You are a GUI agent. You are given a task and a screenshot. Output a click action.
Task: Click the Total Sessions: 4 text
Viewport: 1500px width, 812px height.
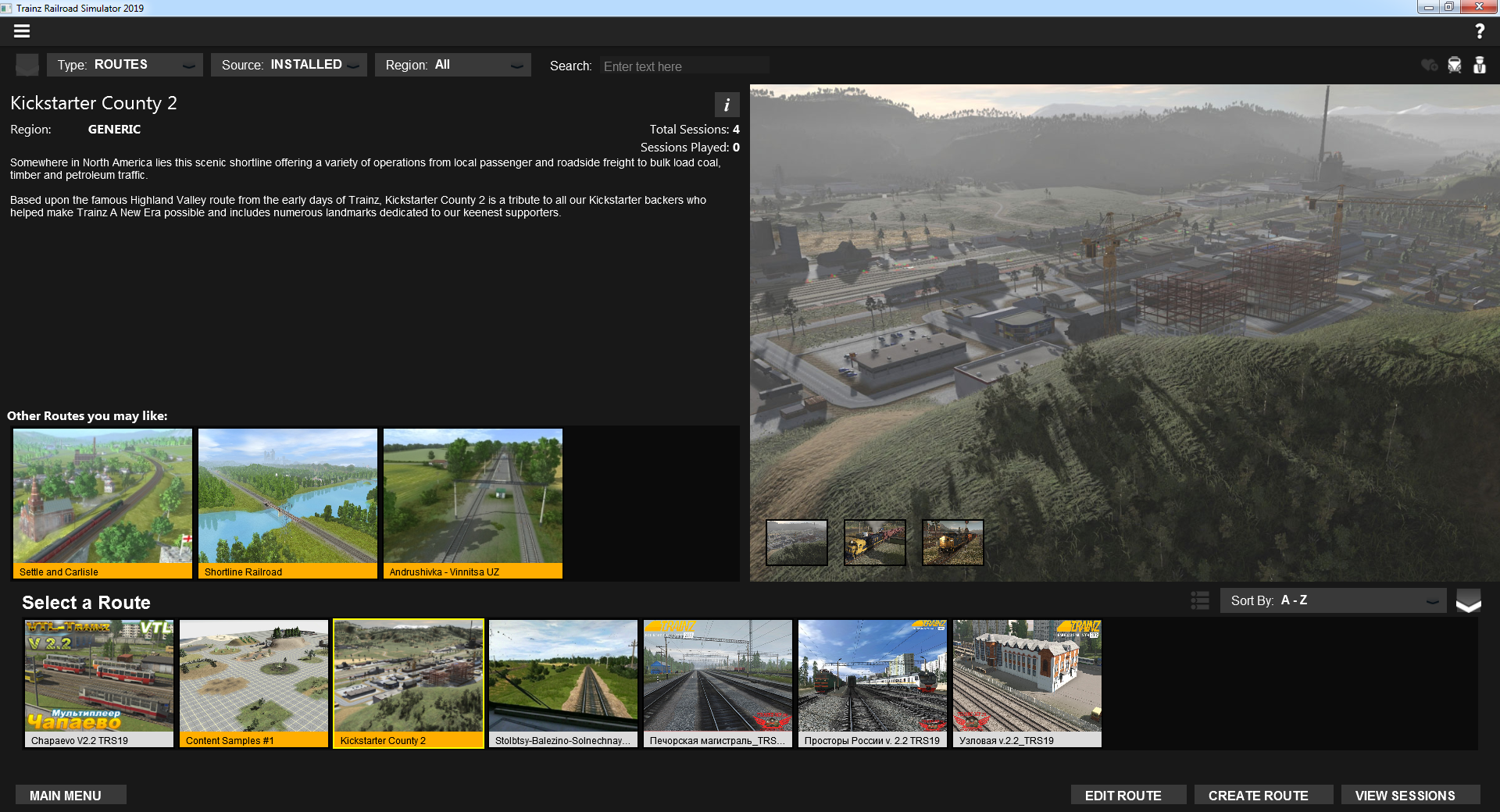click(695, 130)
